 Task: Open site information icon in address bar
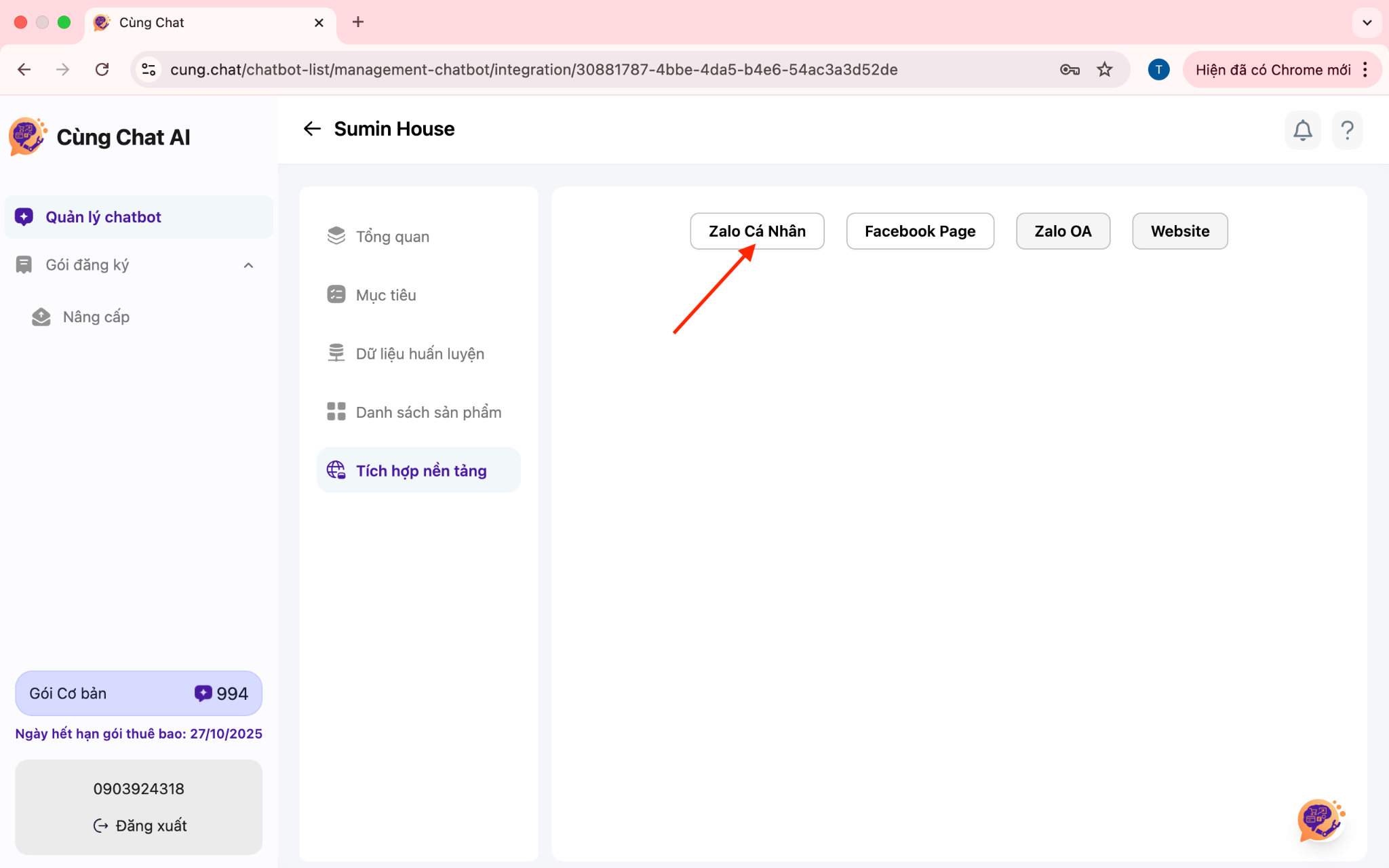point(149,69)
